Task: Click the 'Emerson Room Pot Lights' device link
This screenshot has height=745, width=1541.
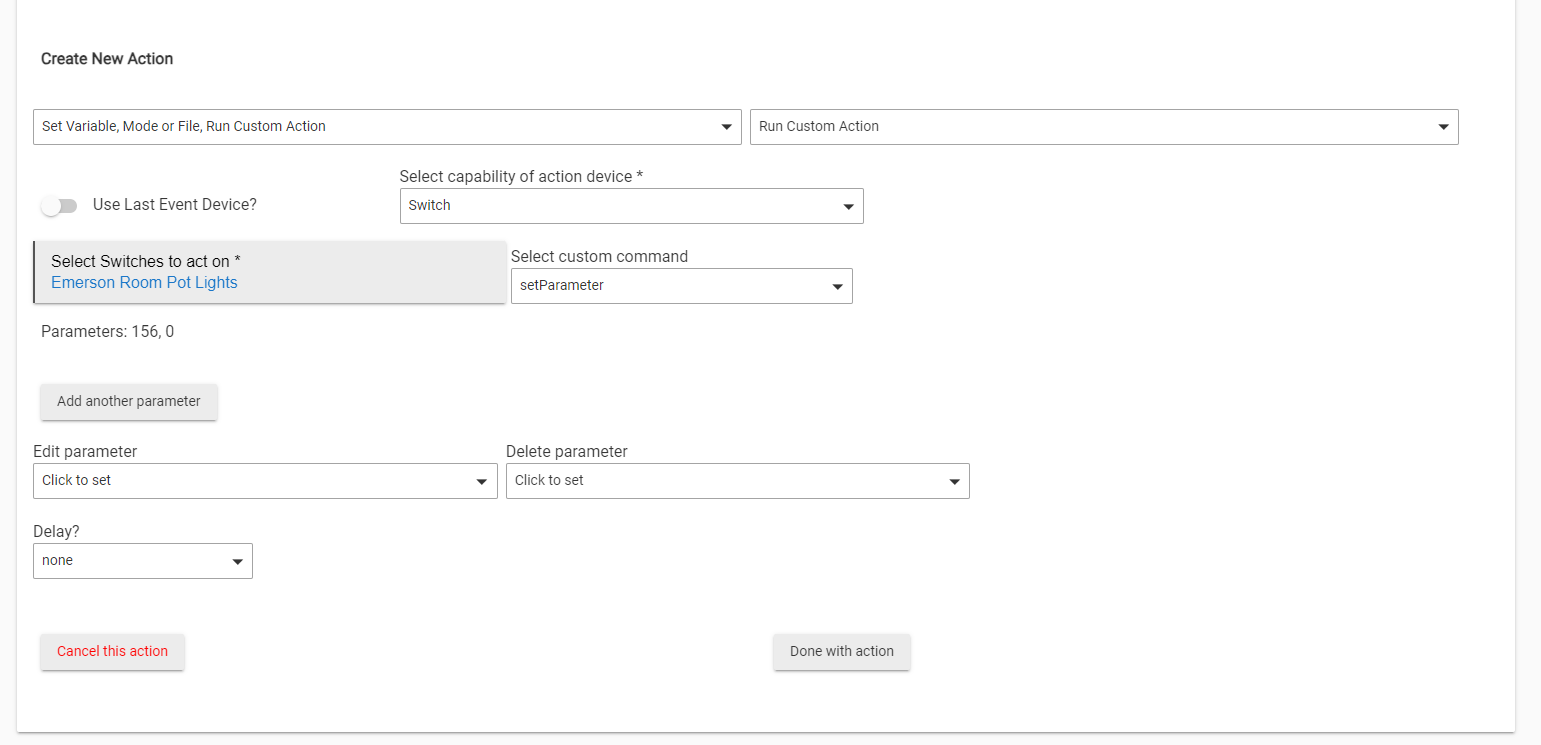Action: [x=144, y=283]
